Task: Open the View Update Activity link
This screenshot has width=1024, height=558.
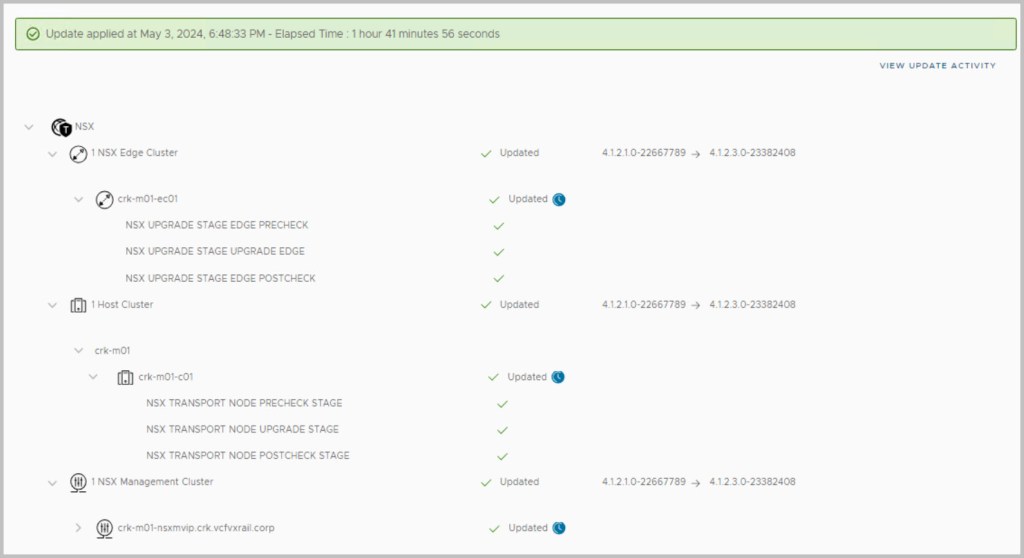Action: [937, 66]
